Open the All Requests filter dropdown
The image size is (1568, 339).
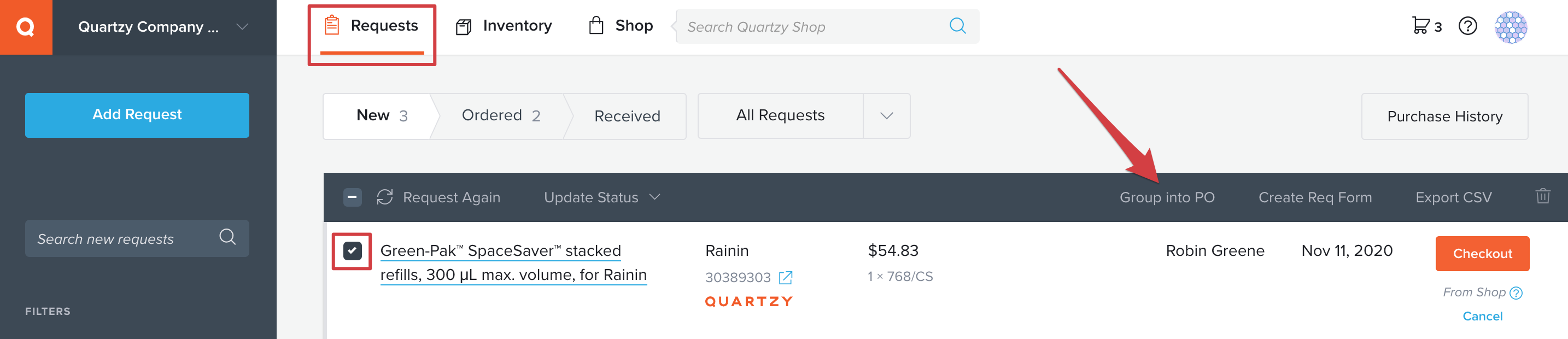click(x=886, y=115)
